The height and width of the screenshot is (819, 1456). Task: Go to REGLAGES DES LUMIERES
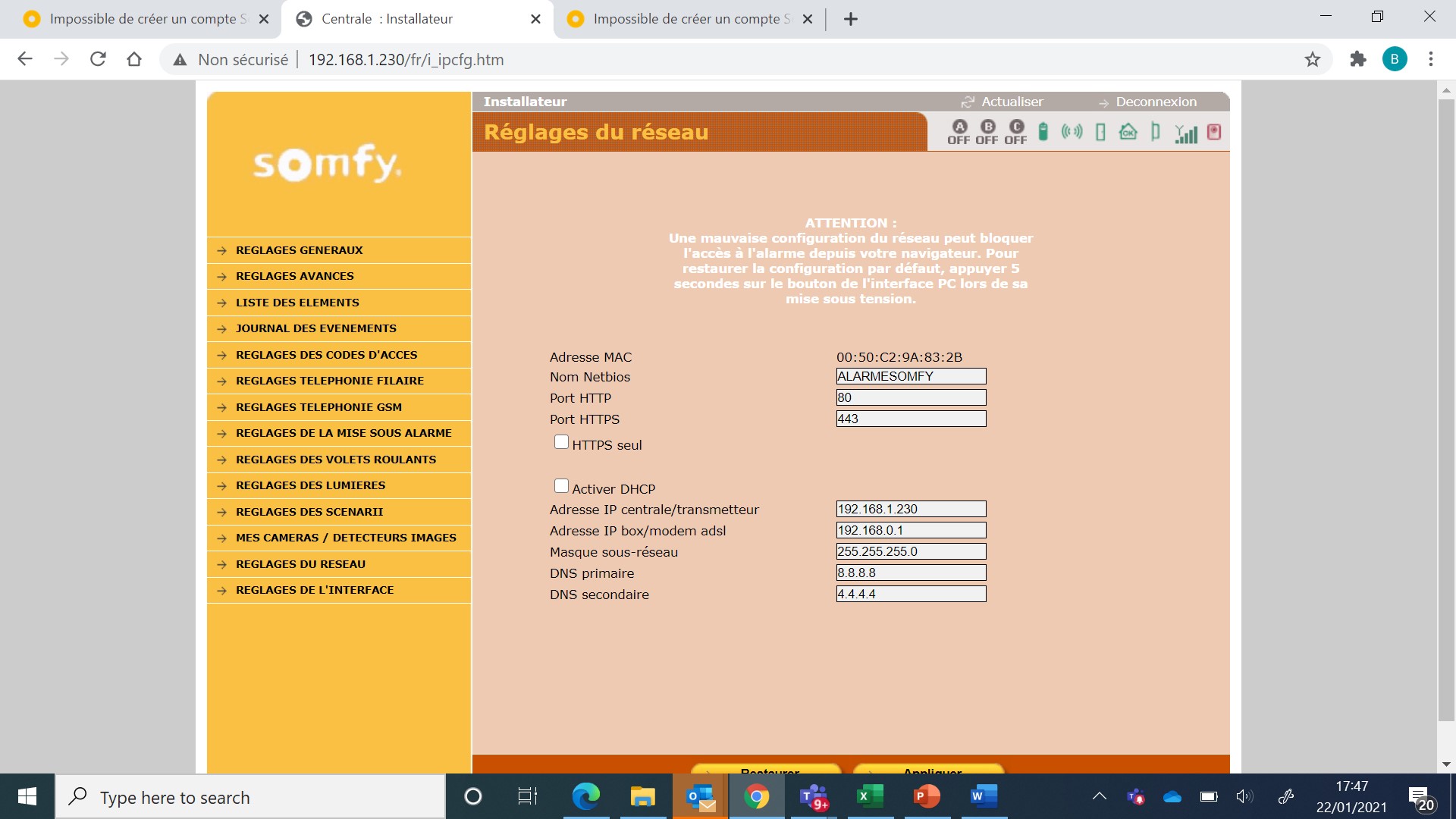(338, 485)
